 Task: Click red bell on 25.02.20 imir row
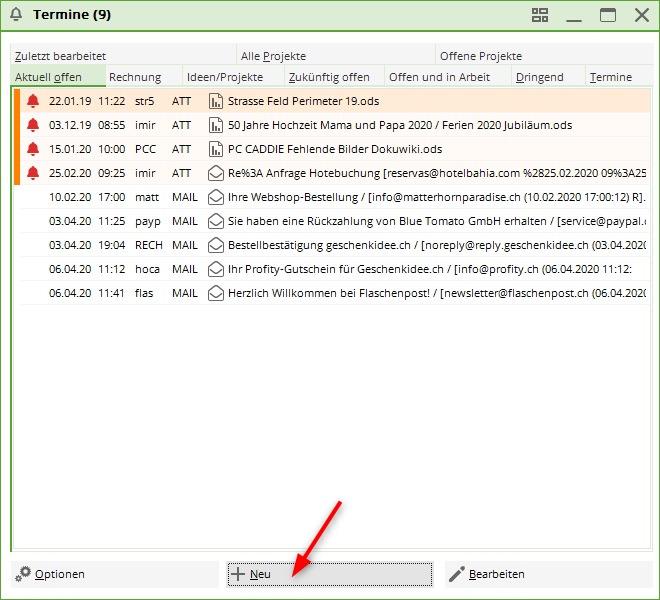coord(33,173)
